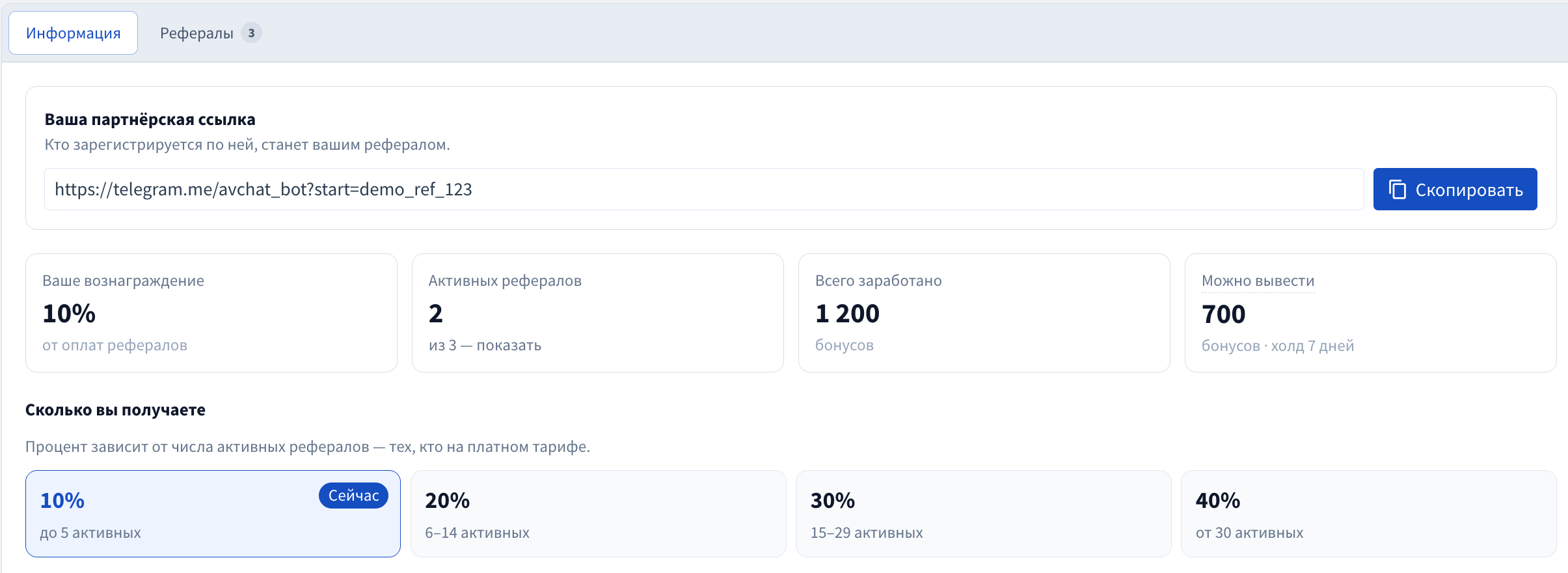Click the referrals count badge 3
Image resolution: width=1568 pixels, height=573 pixels.
pos(251,33)
